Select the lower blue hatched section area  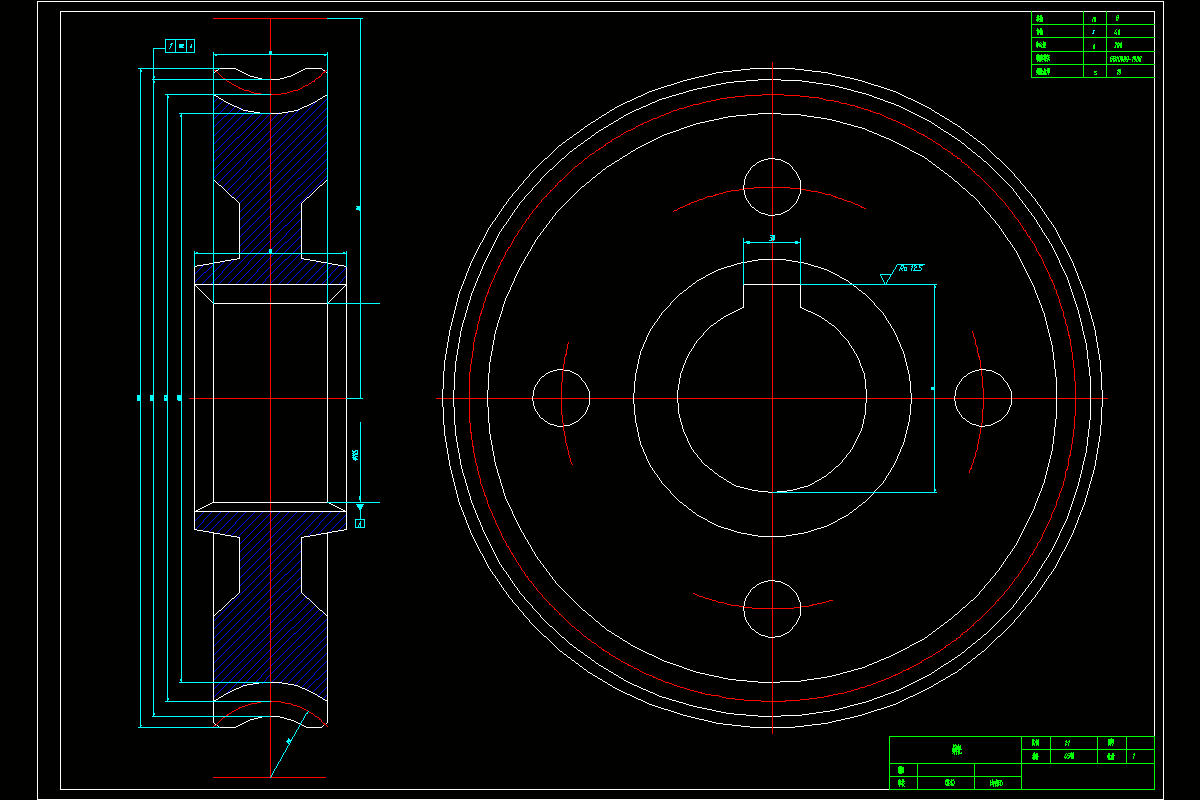coord(270,605)
